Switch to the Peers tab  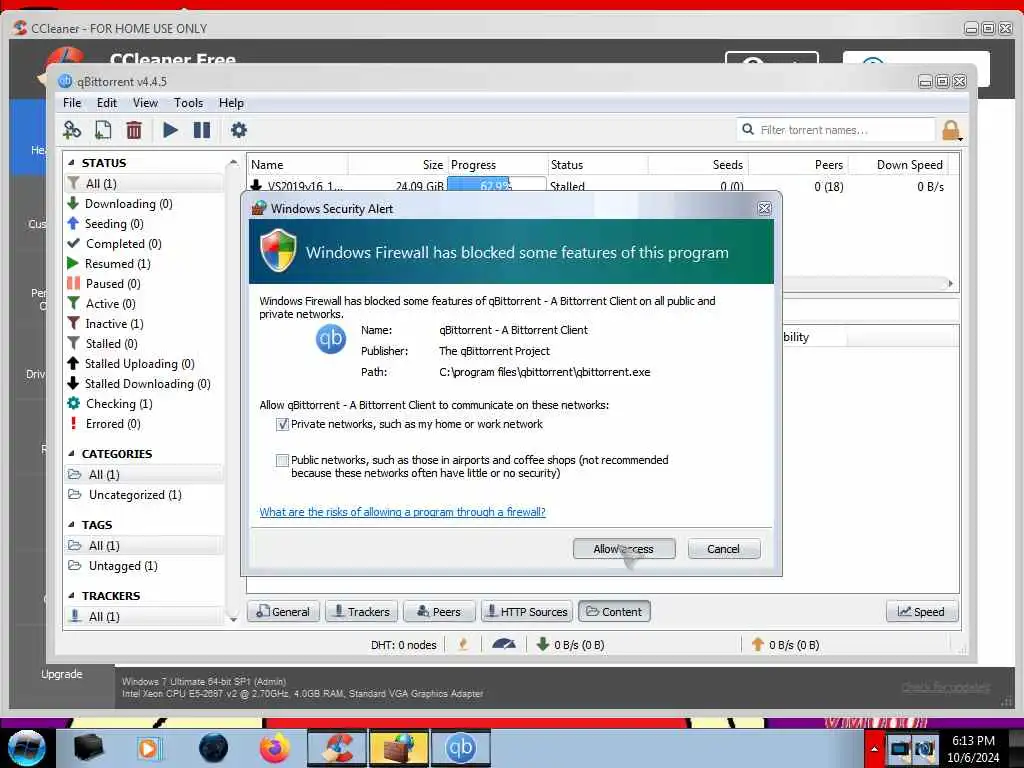[x=439, y=612]
